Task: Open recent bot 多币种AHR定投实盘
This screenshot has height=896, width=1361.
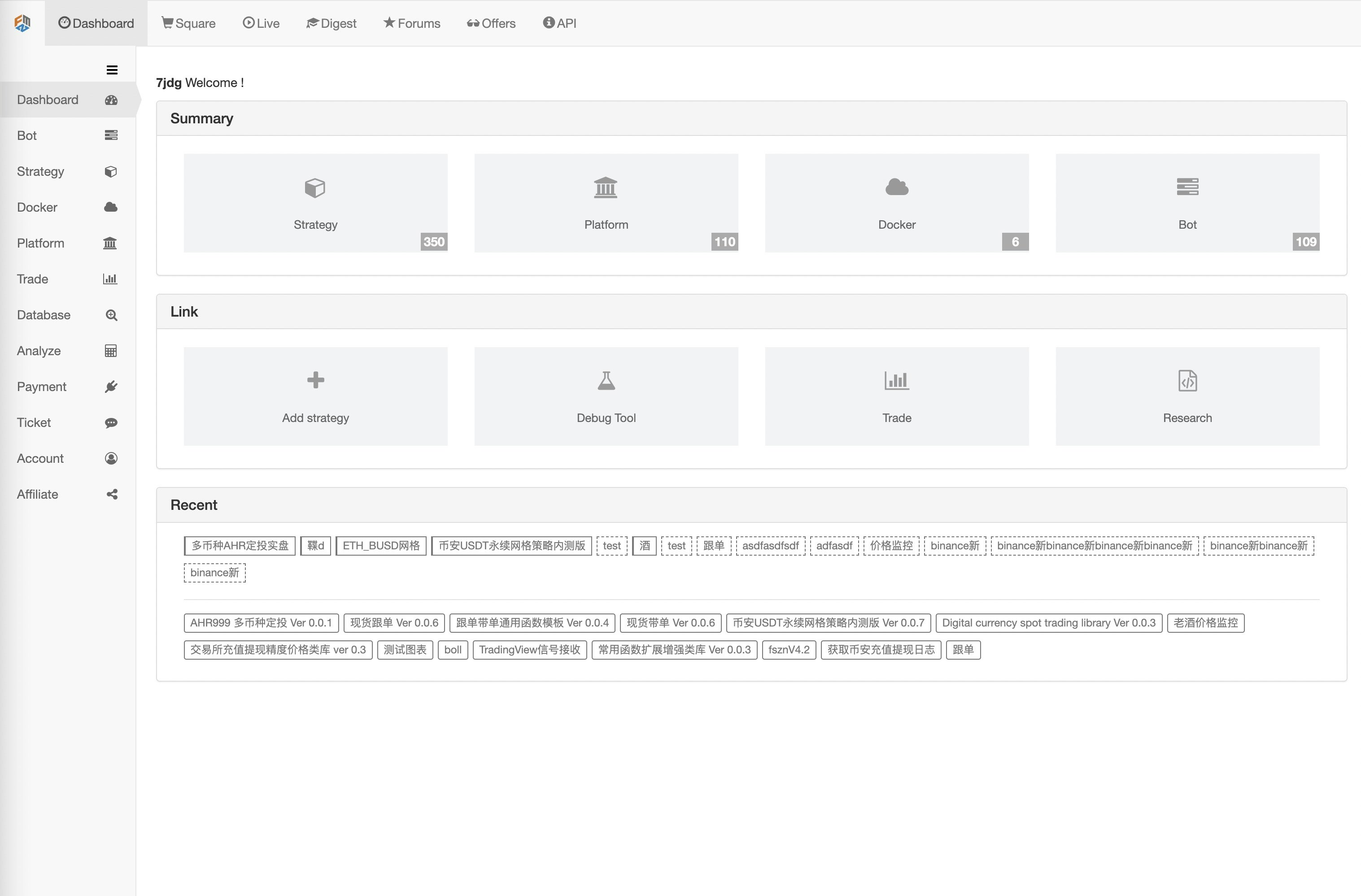Action: (x=240, y=546)
